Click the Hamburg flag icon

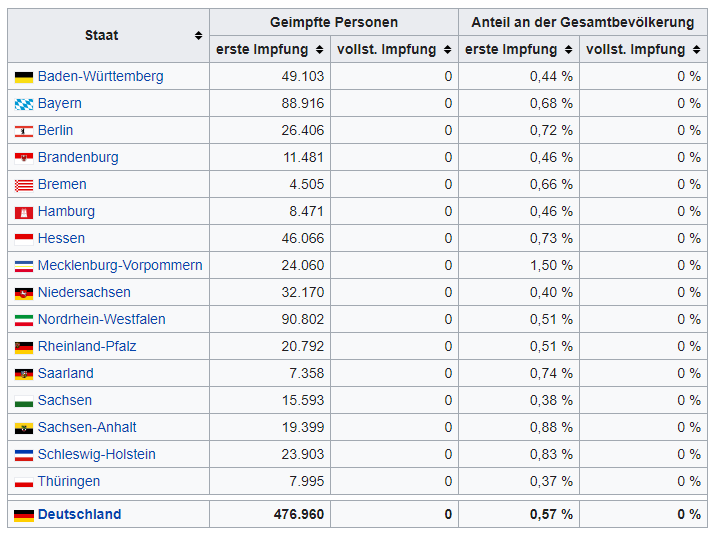point(24,212)
